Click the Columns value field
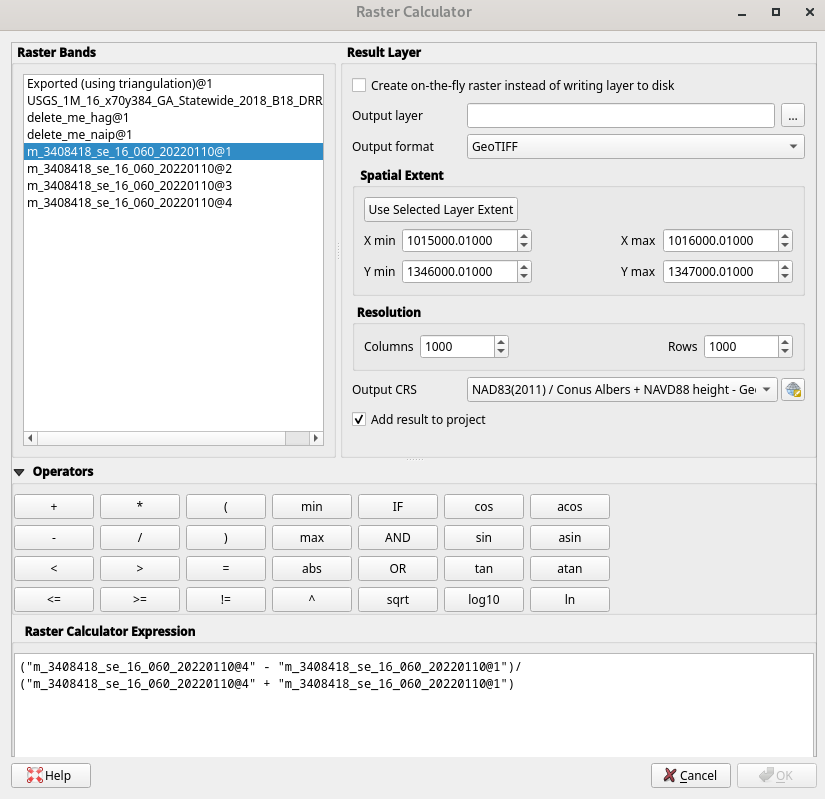 457,347
